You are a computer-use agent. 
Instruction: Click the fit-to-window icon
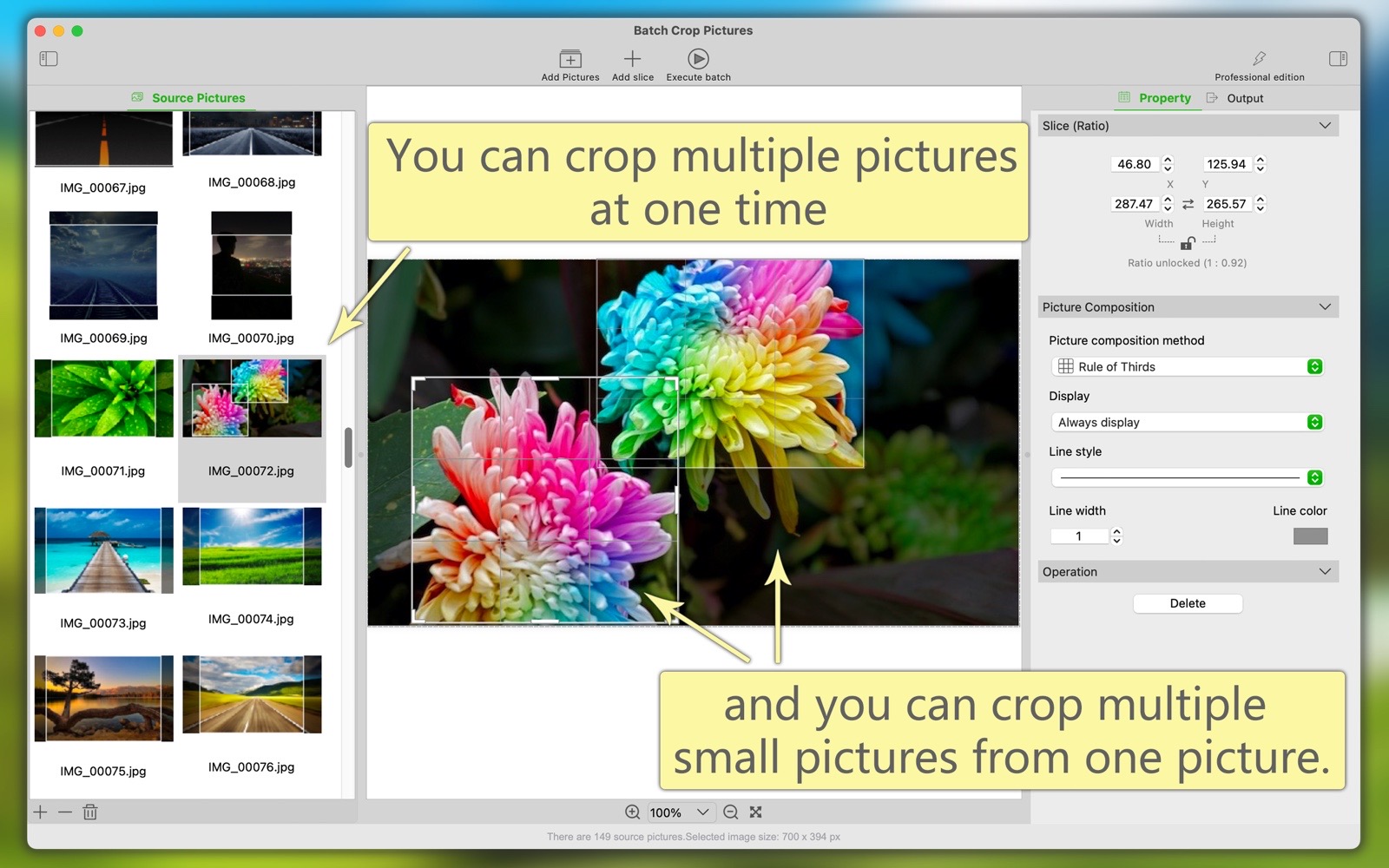(756, 812)
